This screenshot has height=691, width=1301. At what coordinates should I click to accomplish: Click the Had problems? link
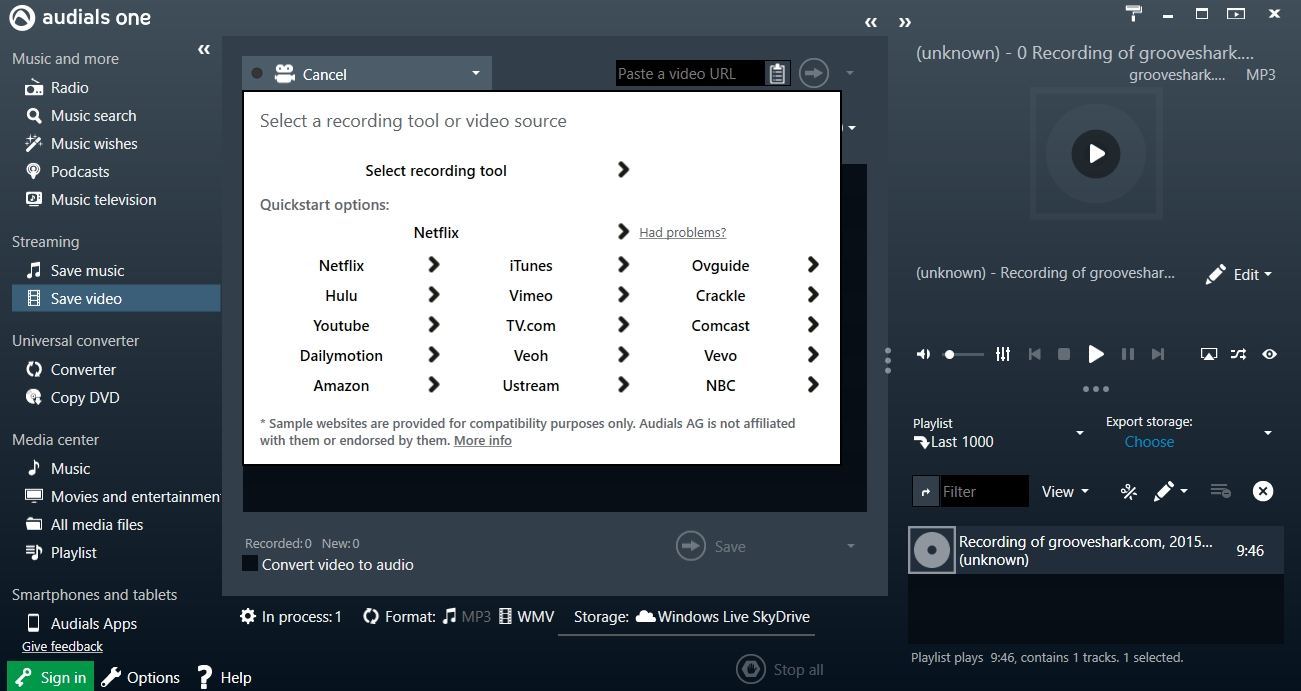click(682, 232)
